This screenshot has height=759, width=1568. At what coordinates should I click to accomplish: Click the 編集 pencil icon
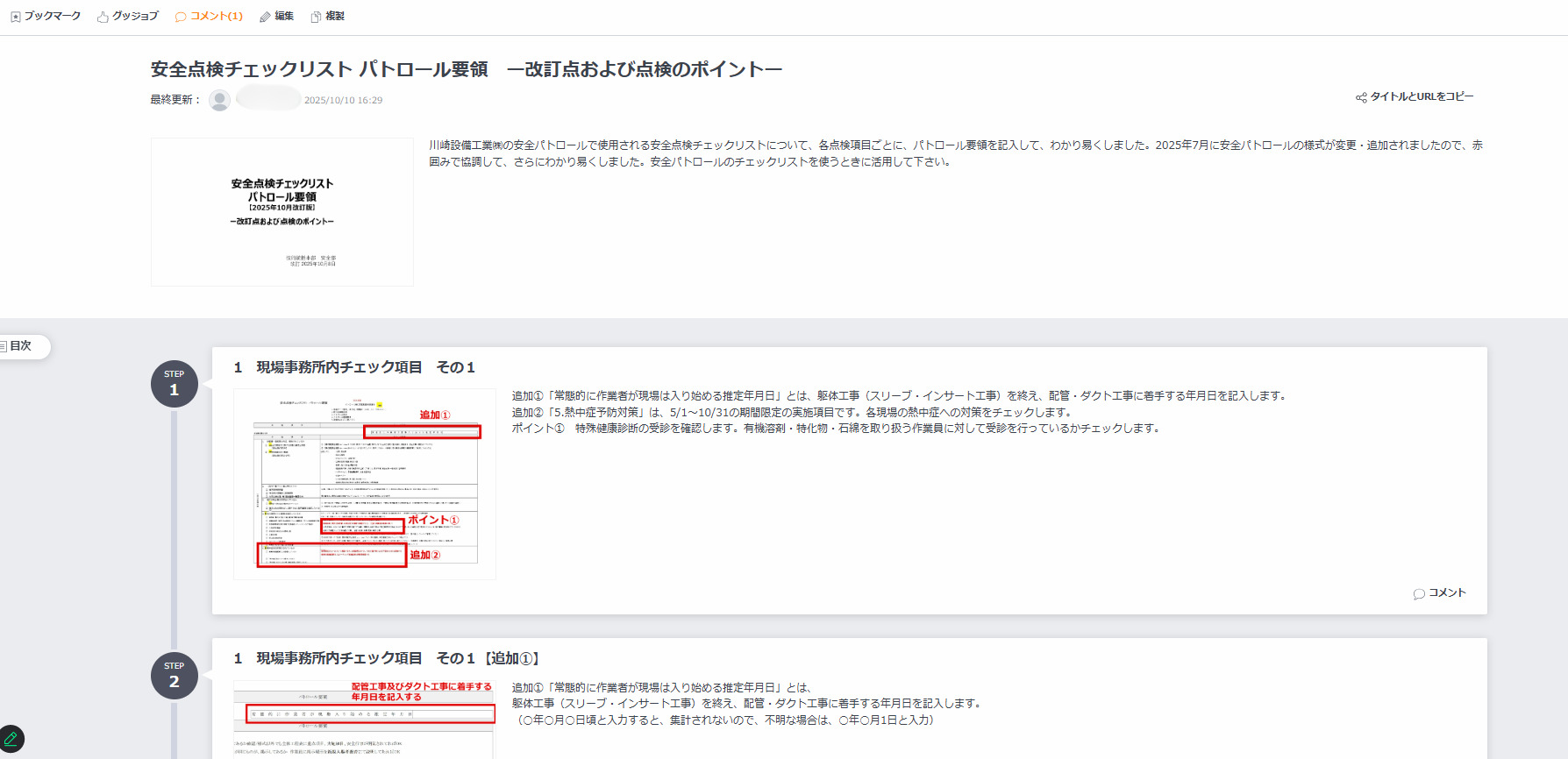click(265, 17)
